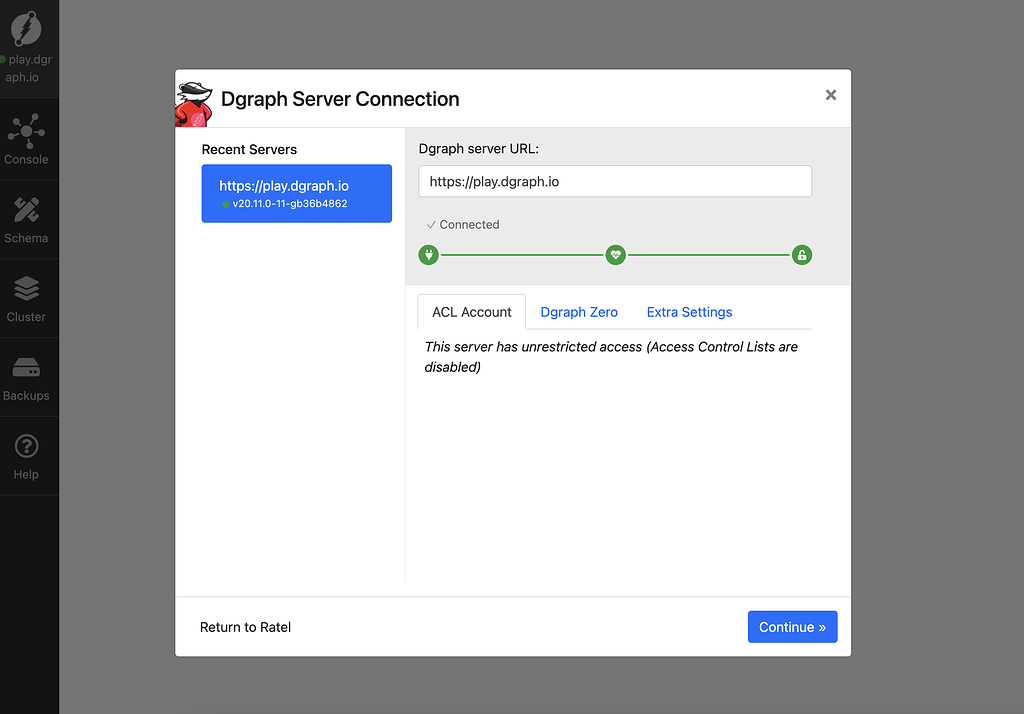This screenshot has width=1024, height=714.
Task: Click the plug connection step icon
Action: (428, 255)
